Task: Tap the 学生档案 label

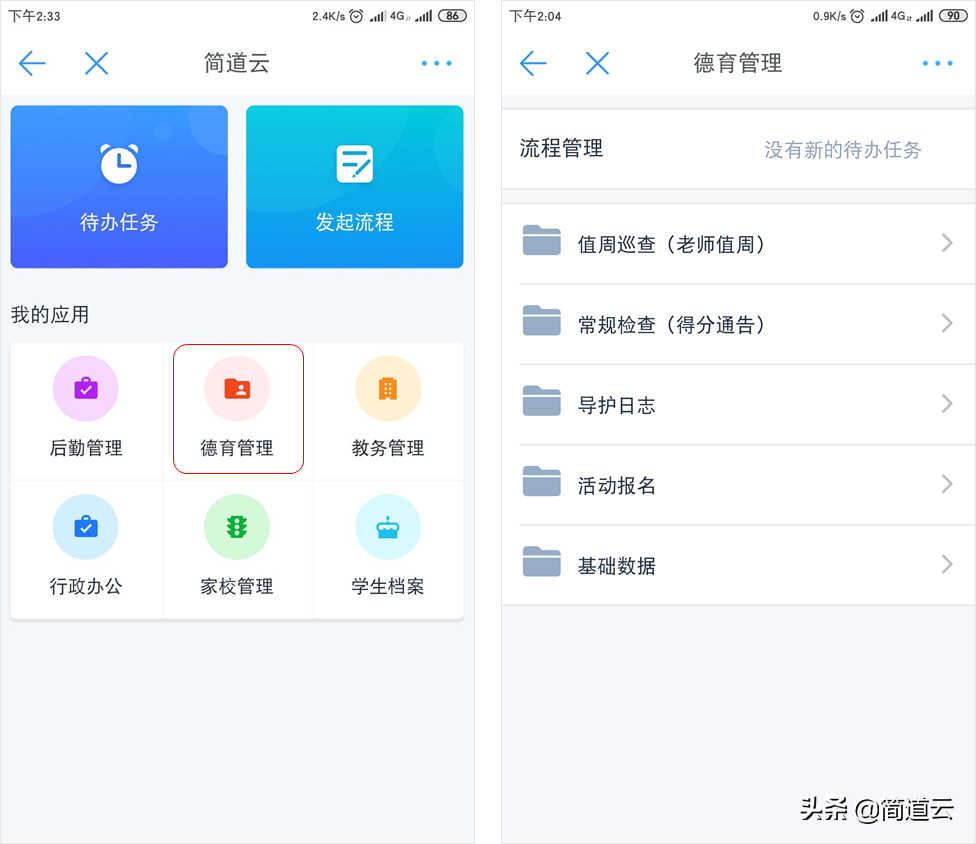Action: (388, 586)
